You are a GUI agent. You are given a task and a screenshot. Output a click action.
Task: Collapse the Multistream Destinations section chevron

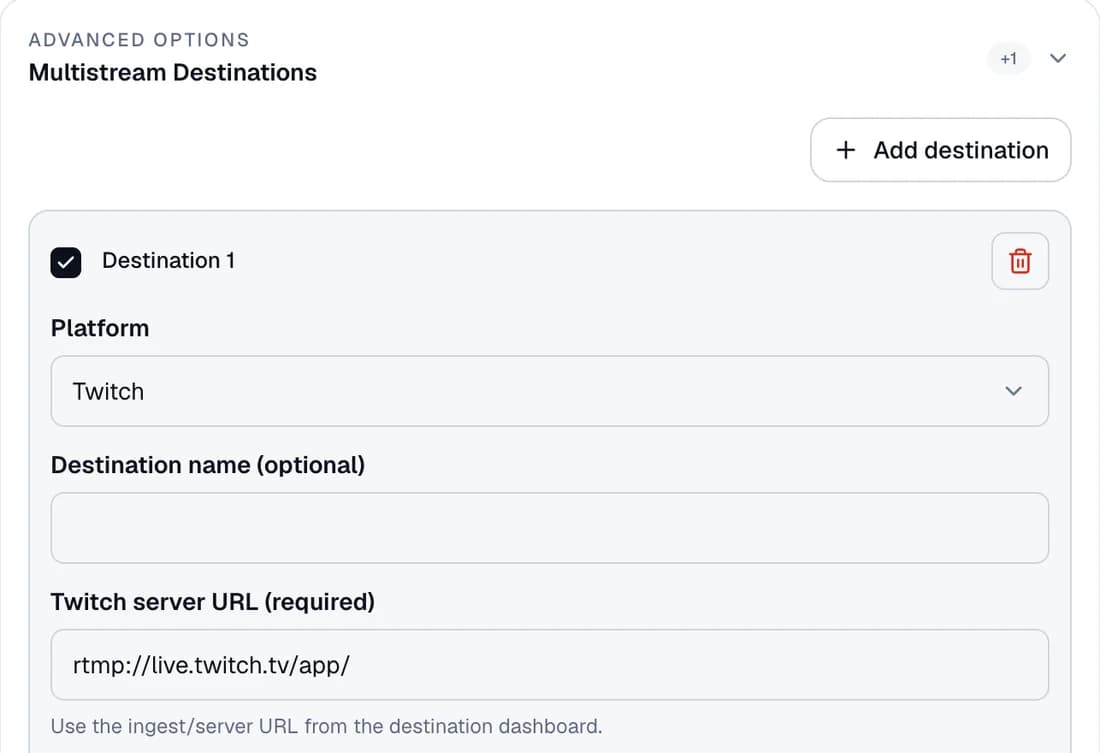point(1058,58)
